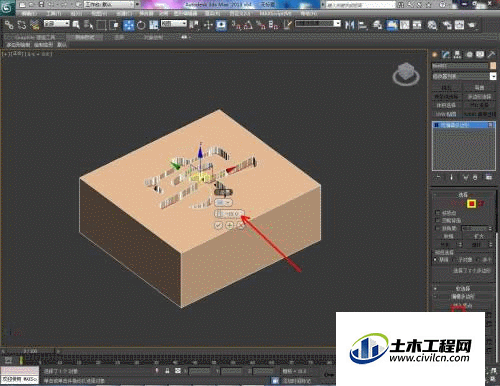Click the Bind to Space Warp tool
500x386 pixels.
(x=34, y=25)
